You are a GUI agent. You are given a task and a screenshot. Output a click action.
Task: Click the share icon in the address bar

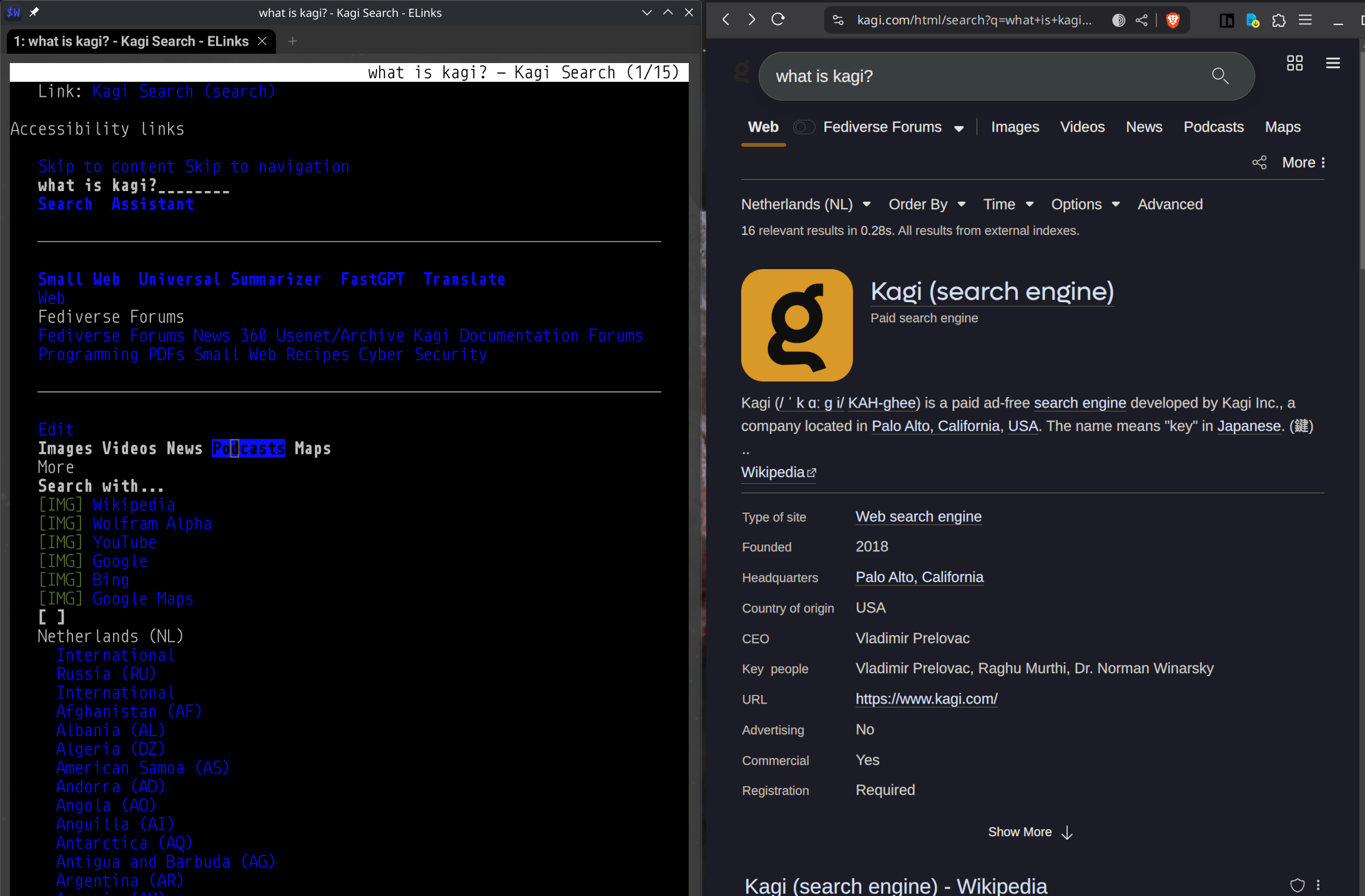1141,20
